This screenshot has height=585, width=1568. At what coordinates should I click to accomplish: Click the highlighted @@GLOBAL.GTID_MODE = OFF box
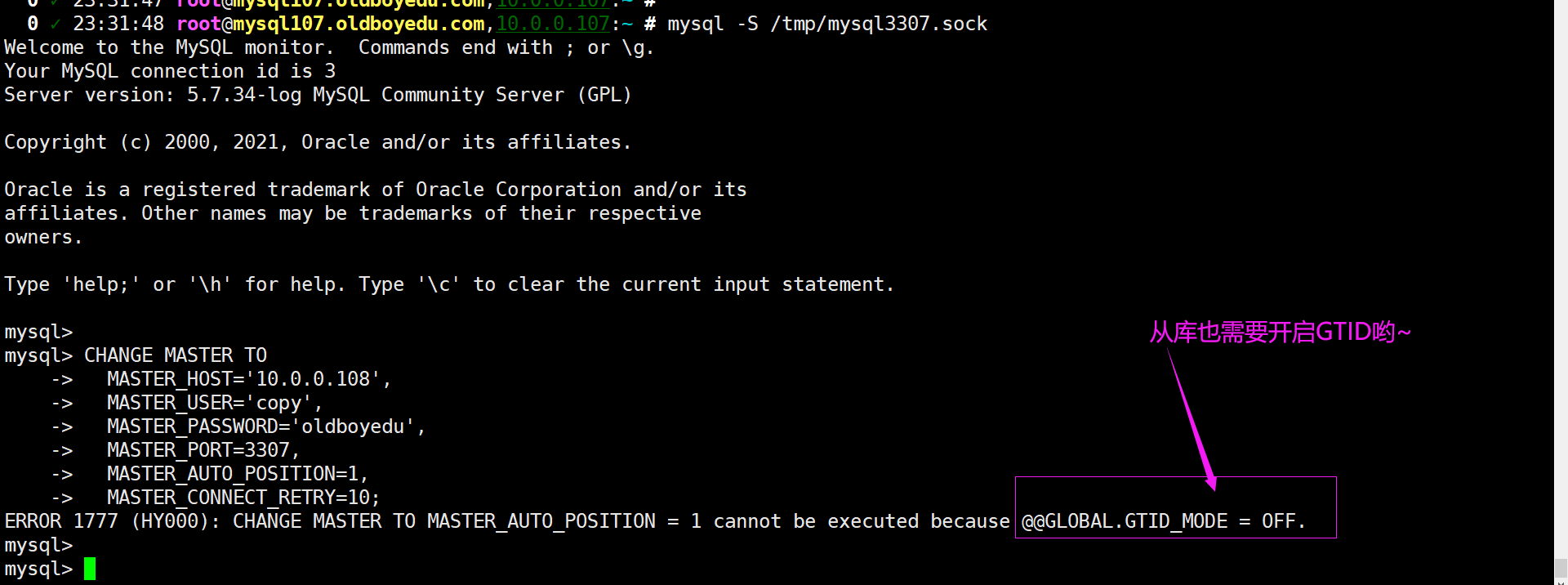(1175, 507)
